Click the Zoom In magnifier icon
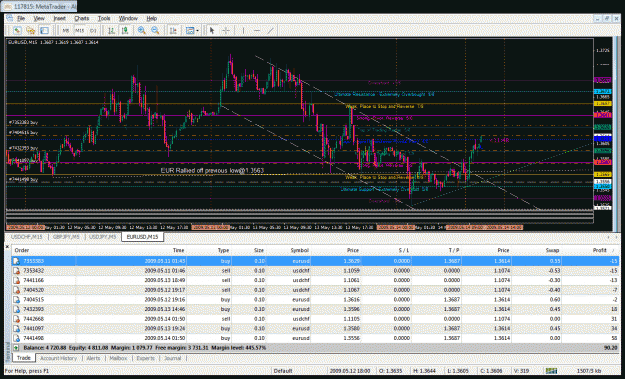 tap(142, 30)
